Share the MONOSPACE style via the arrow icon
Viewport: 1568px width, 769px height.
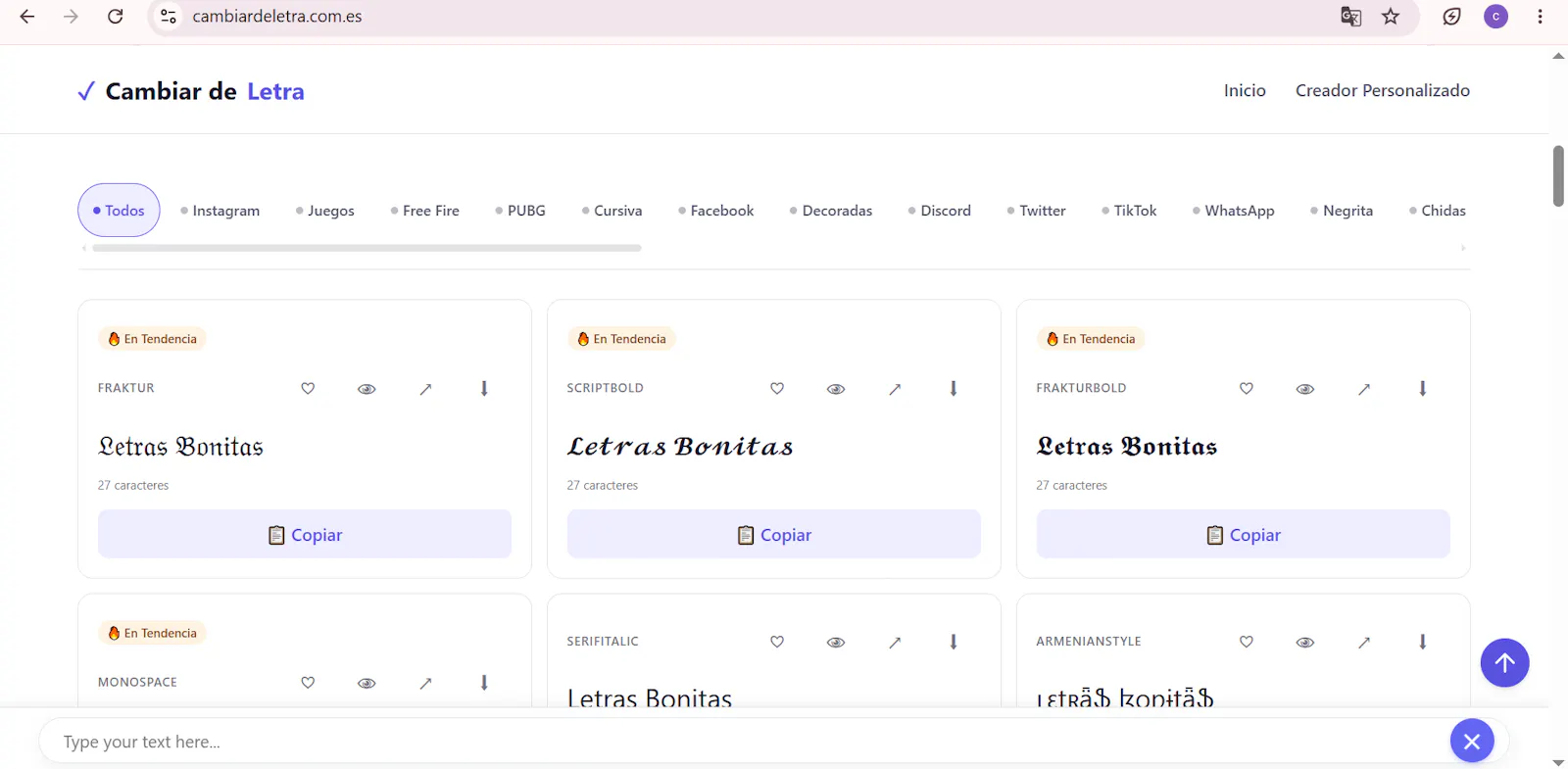(x=425, y=683)
